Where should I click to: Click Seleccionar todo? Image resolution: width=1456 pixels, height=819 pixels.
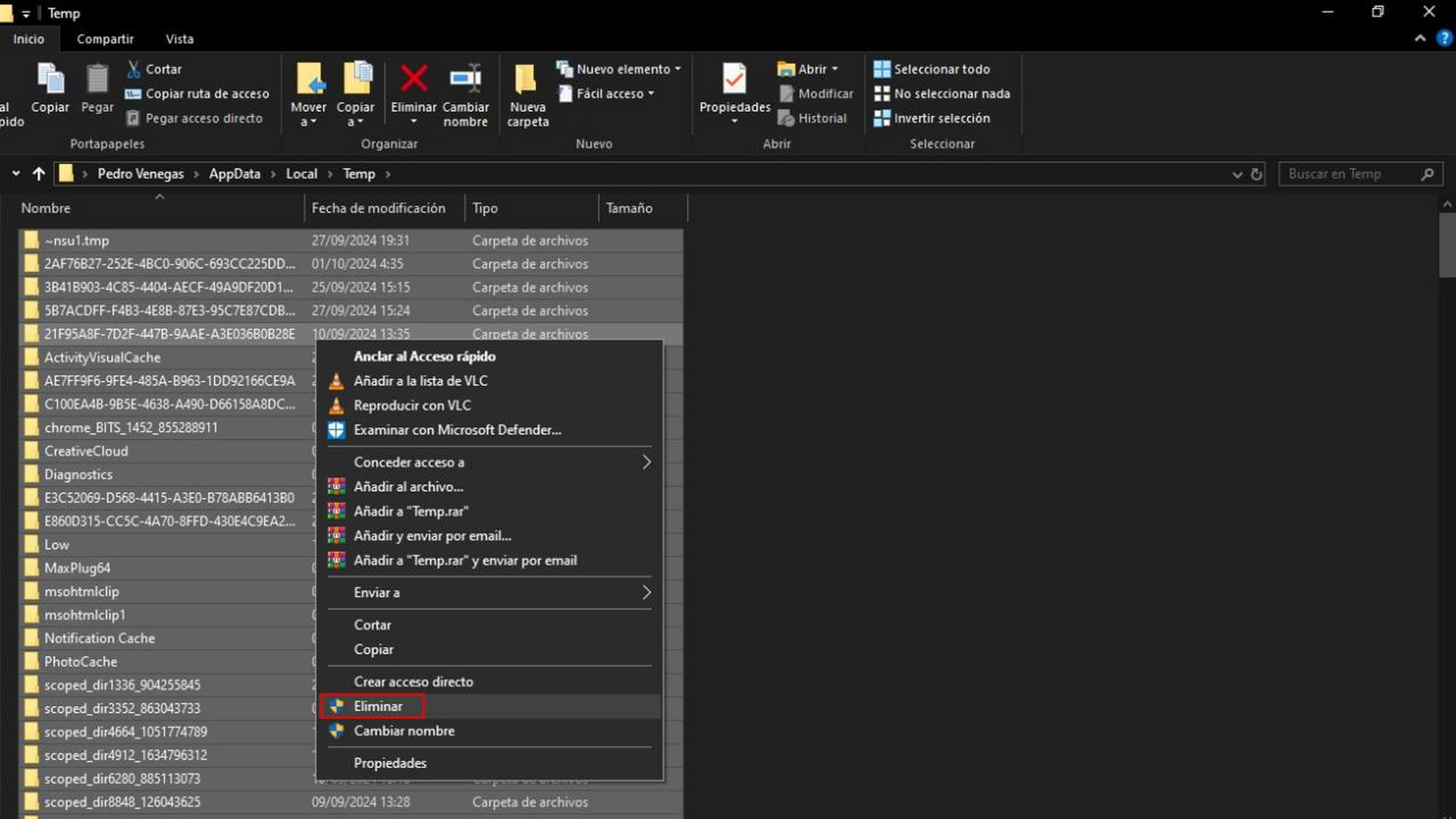932,69
